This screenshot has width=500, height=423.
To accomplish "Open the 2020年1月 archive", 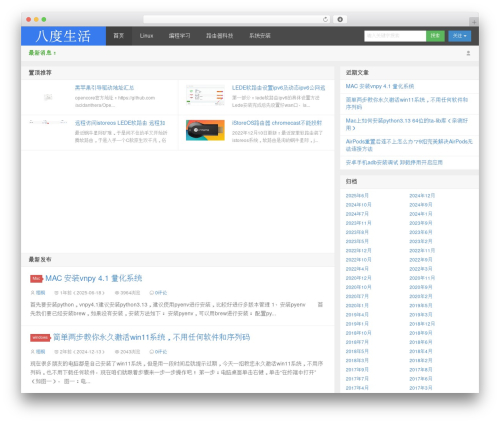I will (x=357, y=306).
